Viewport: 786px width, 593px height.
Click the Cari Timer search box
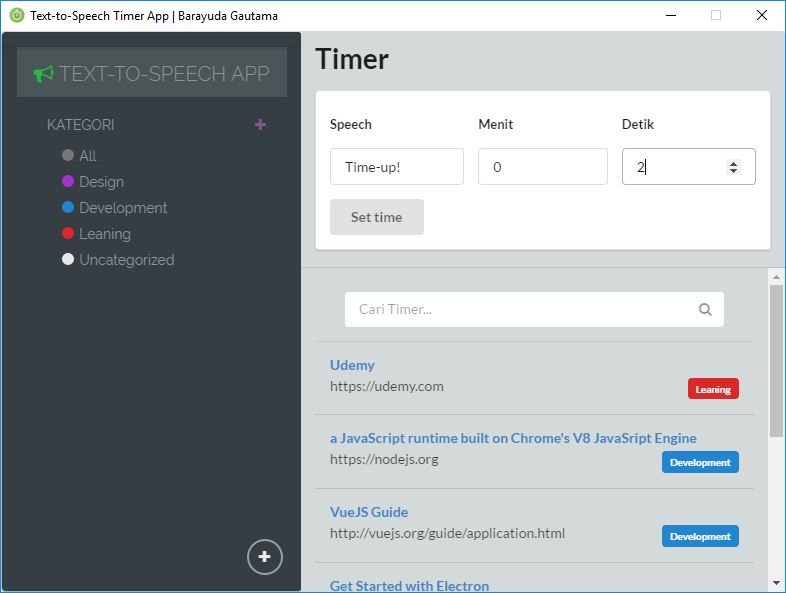pos(520,310)
